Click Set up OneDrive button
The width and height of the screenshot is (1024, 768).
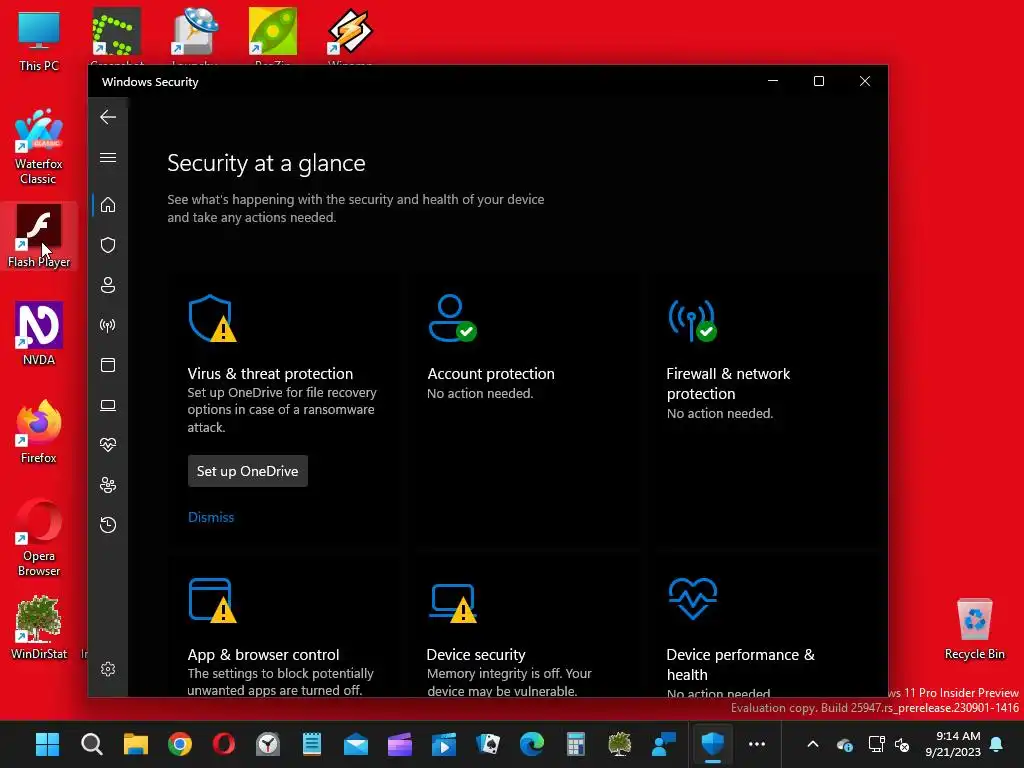tap(248, 471)
